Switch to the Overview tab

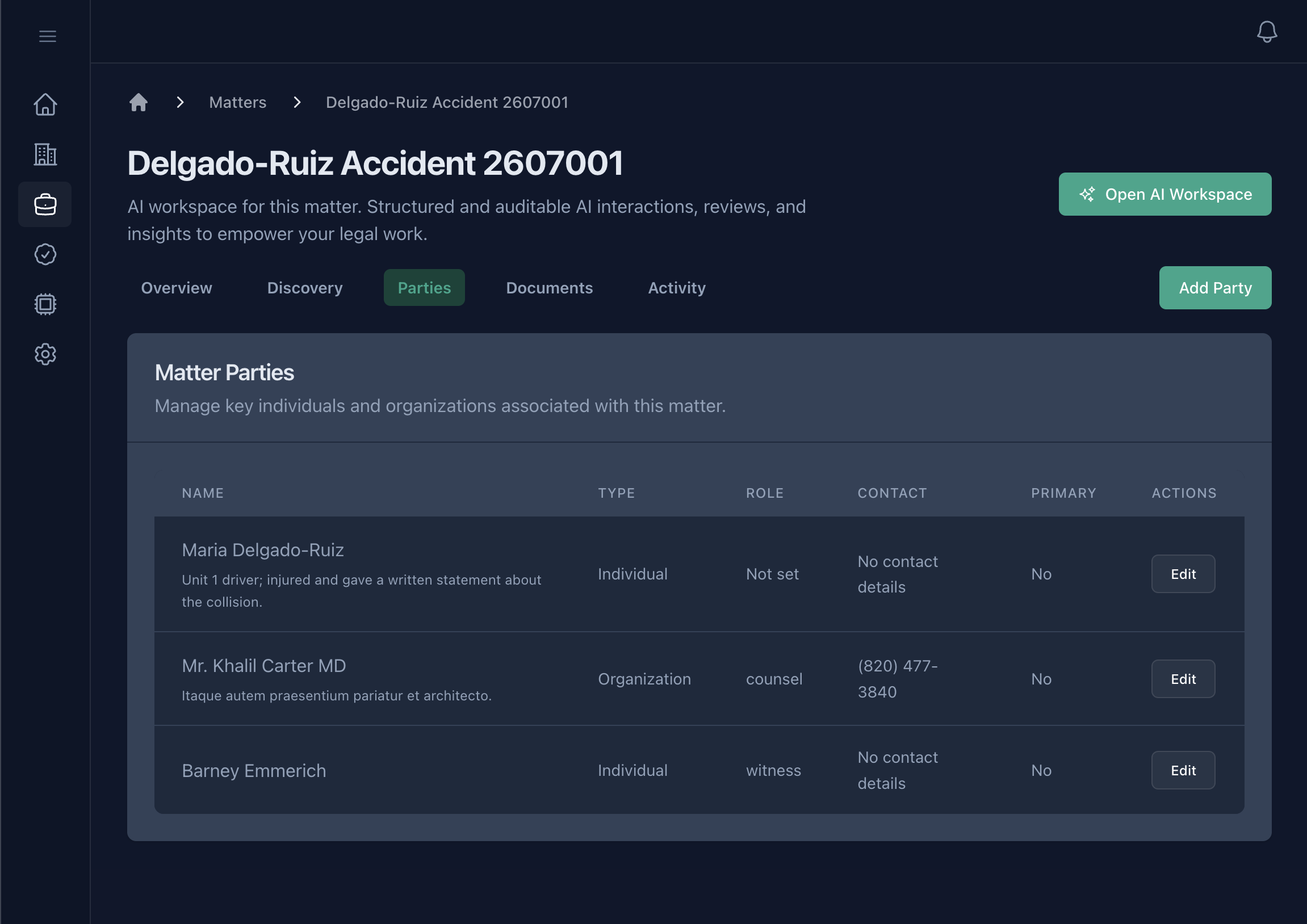[177, 288]
